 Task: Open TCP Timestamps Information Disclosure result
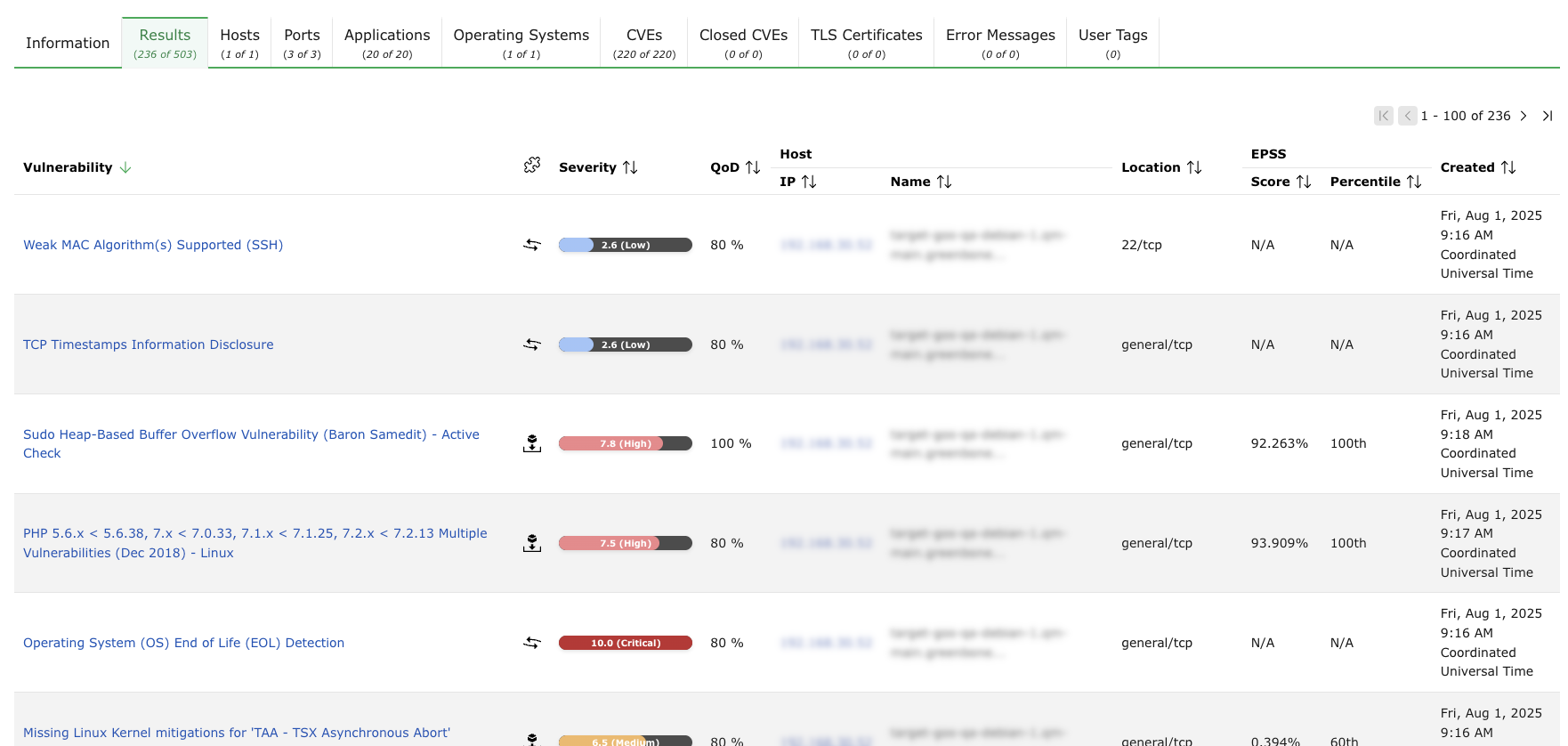point(149,345)
